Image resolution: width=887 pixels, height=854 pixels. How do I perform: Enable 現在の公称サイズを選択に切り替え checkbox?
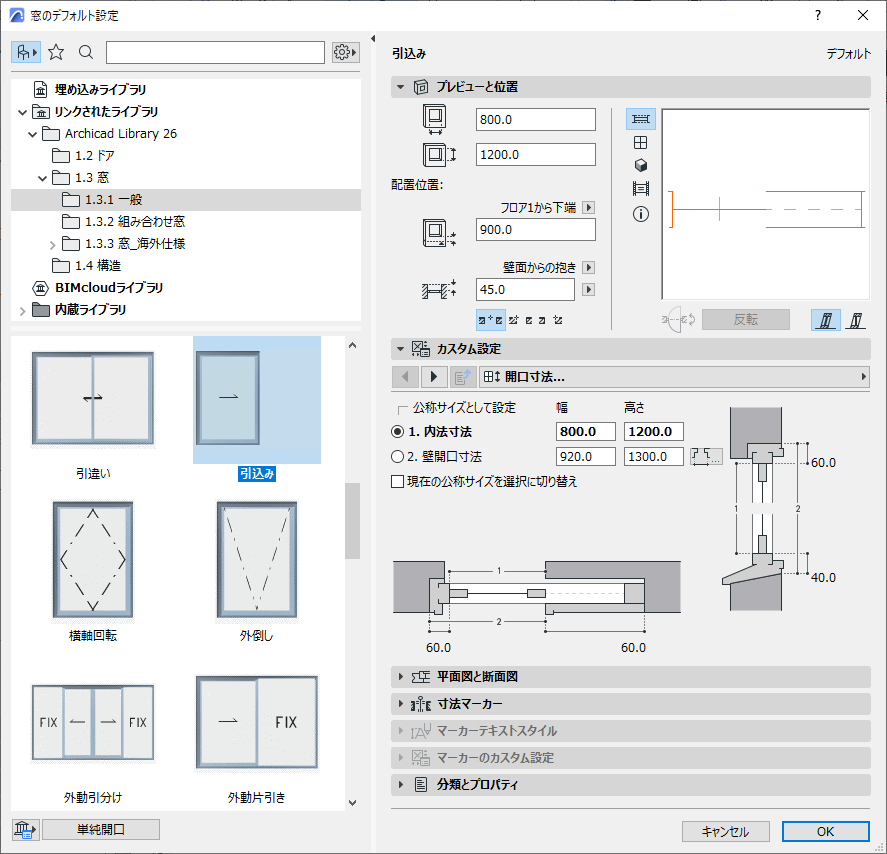pyautogui.click(x=398, y=481)
